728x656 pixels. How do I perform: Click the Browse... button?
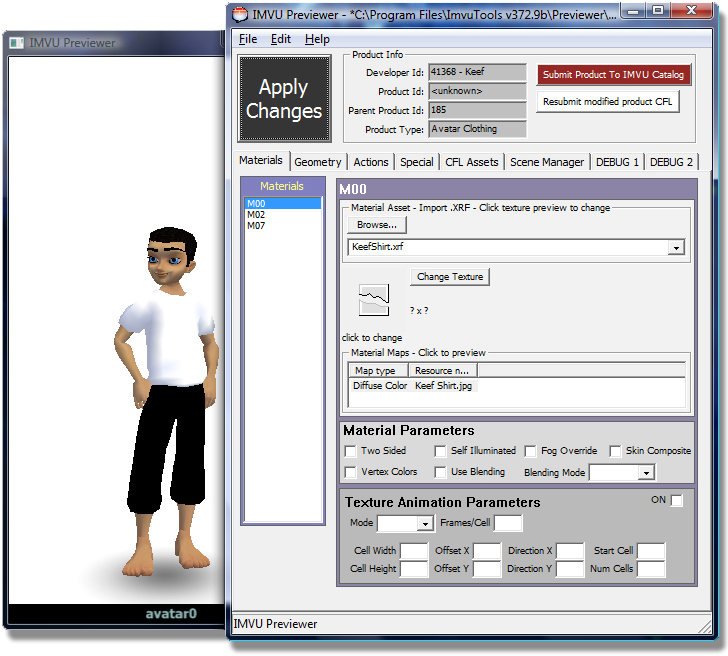click(377, 225)
